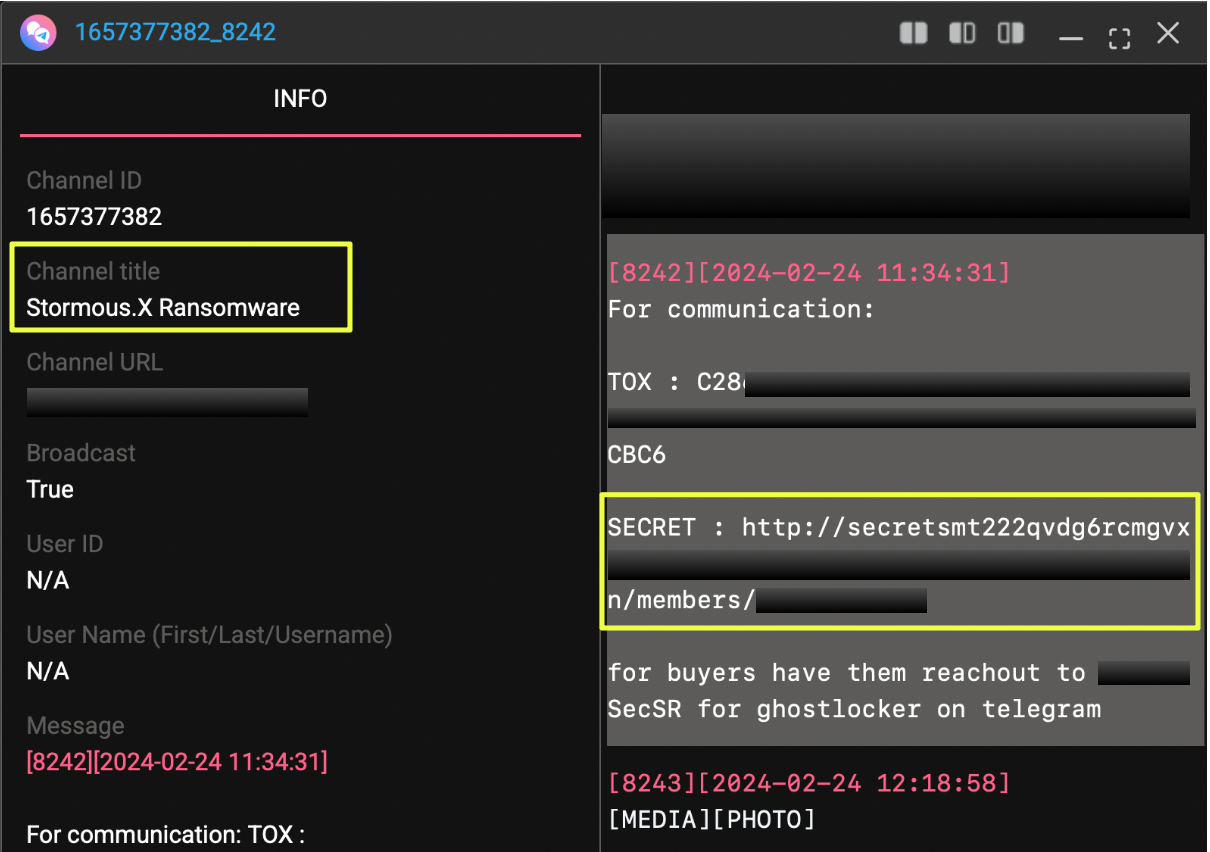
Task: Select the both-panes split layout icon
Action: click(913, 33)
